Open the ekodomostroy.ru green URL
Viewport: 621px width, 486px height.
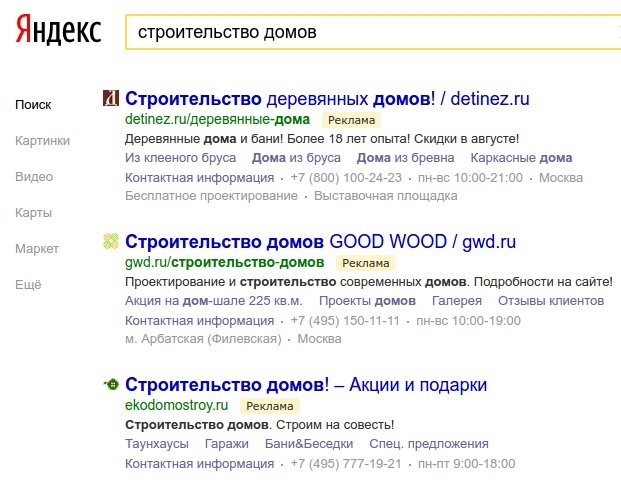(177, 405)
